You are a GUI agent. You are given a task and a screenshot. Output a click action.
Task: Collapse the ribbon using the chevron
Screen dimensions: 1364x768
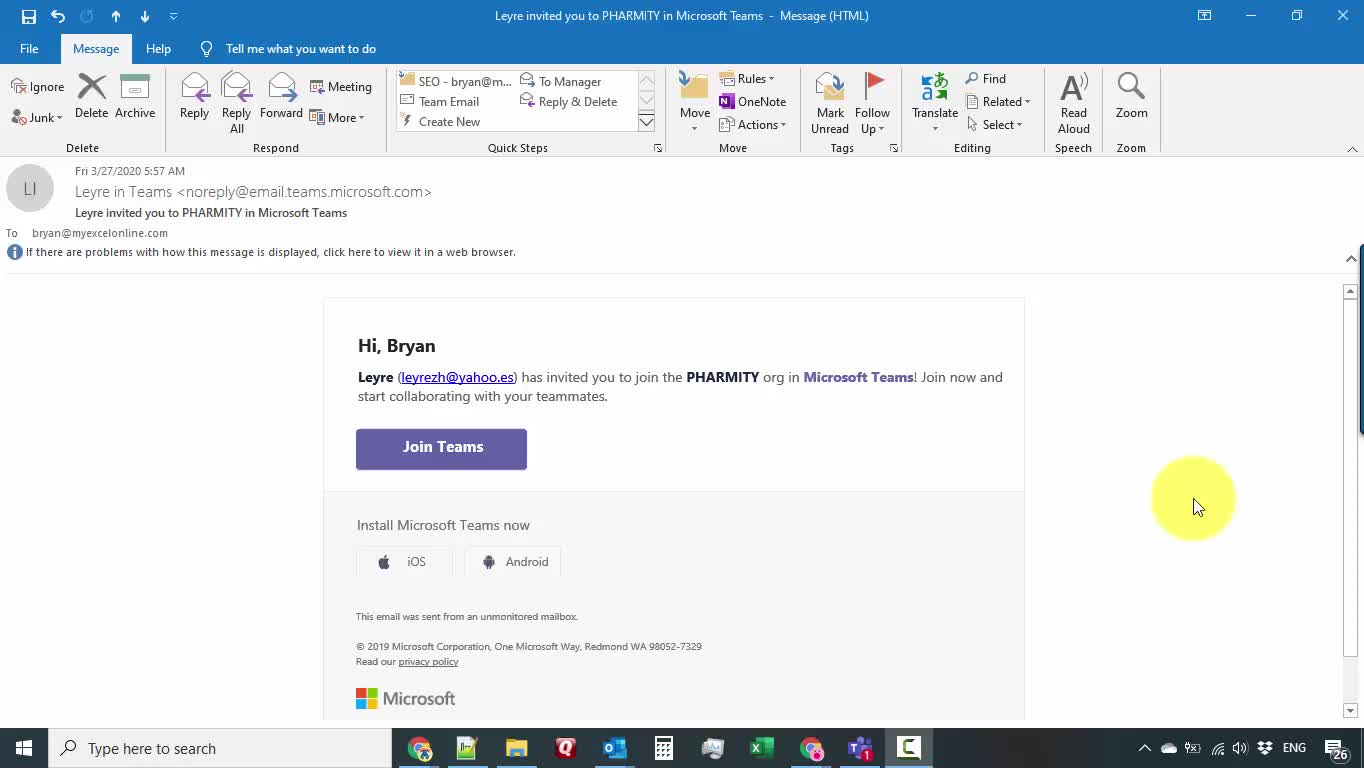click(x=1352, y=149)
